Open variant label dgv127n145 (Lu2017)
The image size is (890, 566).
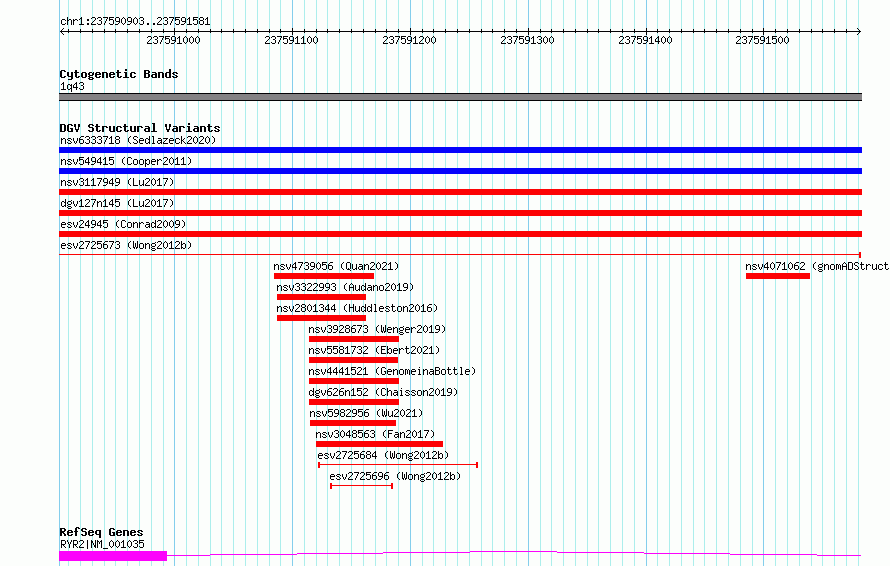[x=117, y=203]
